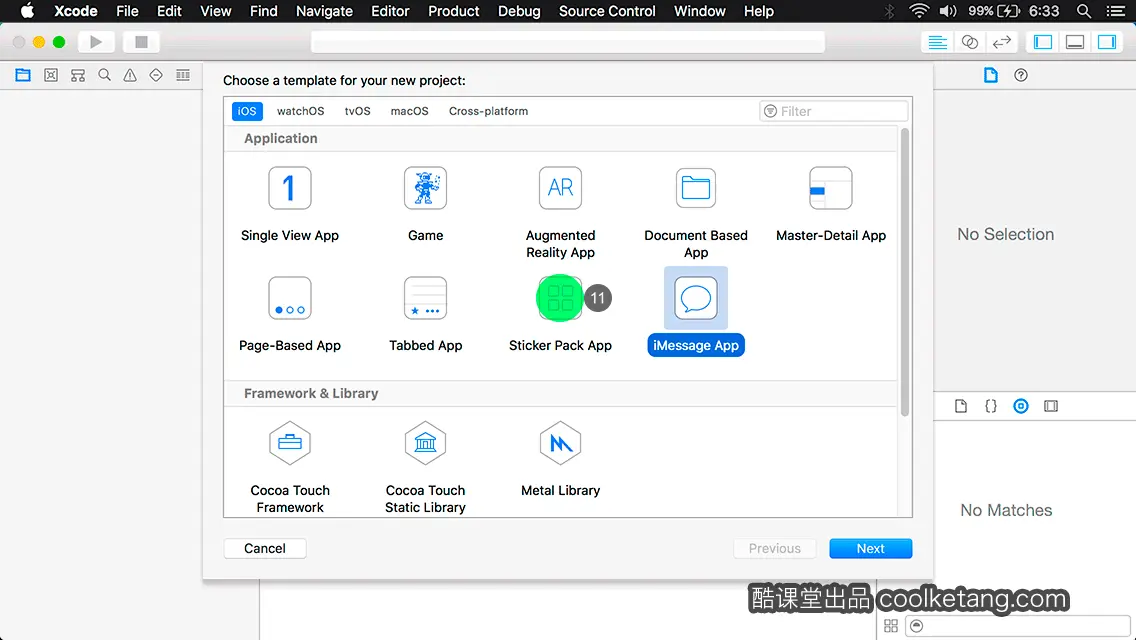The height and width of the screenshot is (640, 1136).
Task: Open the macOS platform tab
Action: tap(409, 111)
